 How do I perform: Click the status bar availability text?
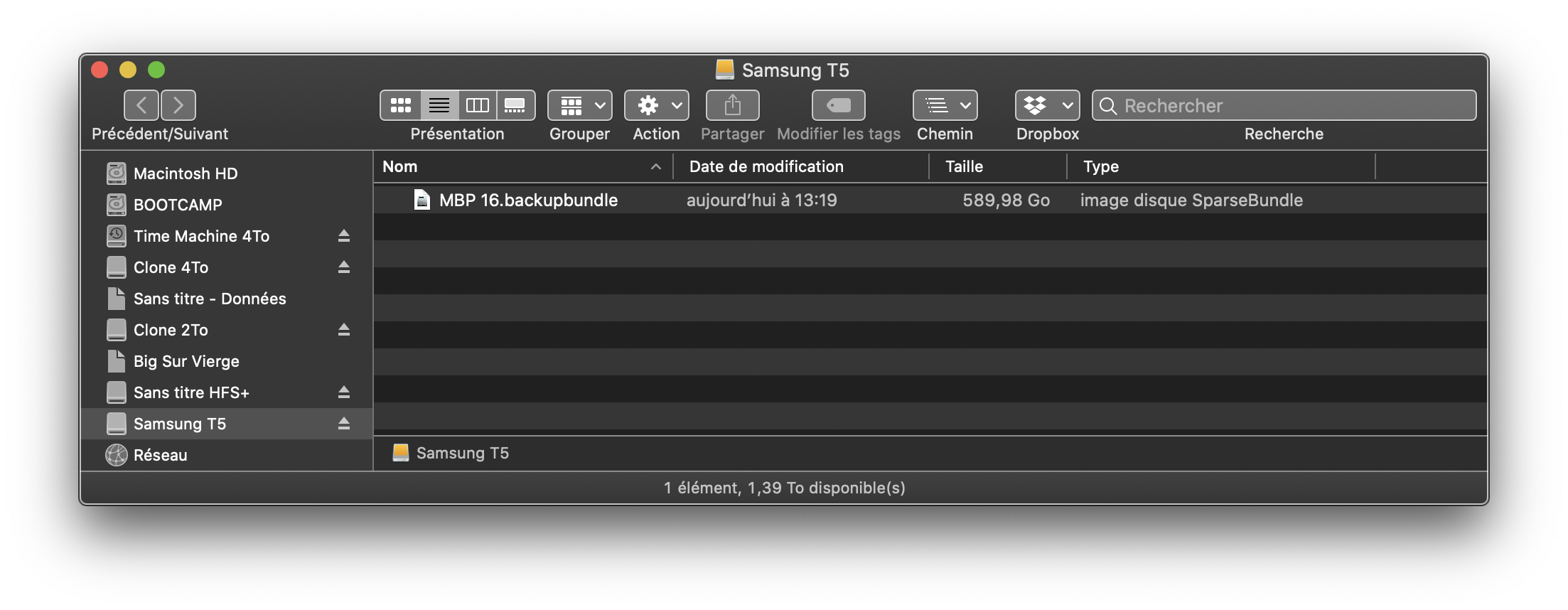click(785, 488)
